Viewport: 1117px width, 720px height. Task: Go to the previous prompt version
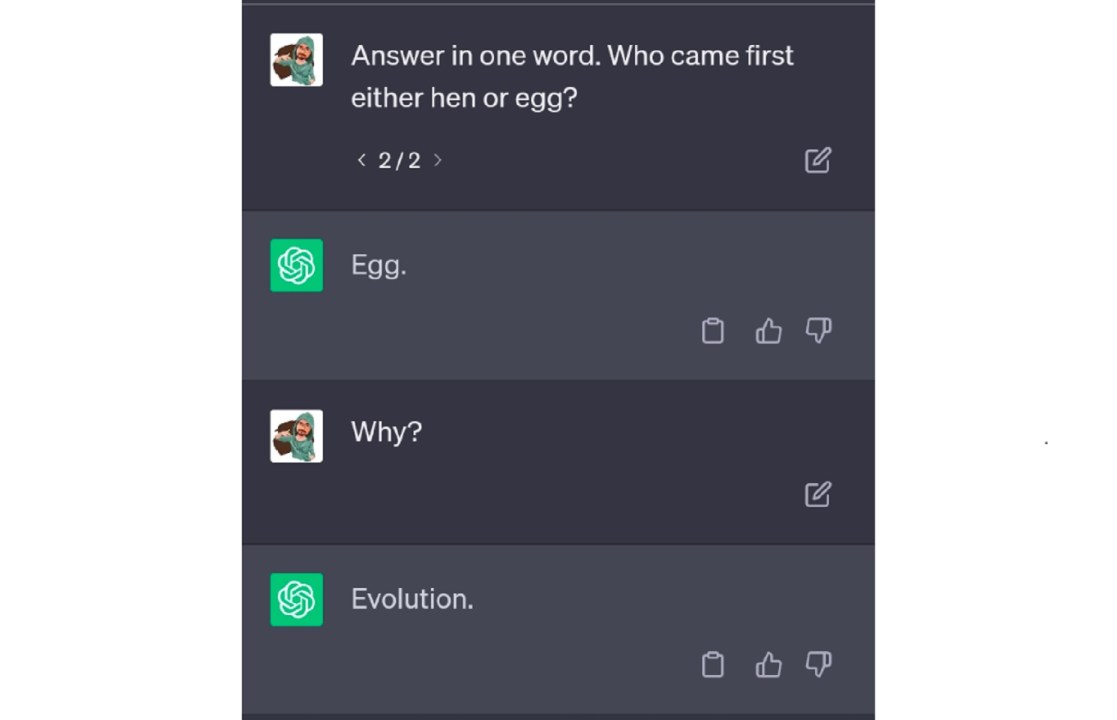coord(361,160)
